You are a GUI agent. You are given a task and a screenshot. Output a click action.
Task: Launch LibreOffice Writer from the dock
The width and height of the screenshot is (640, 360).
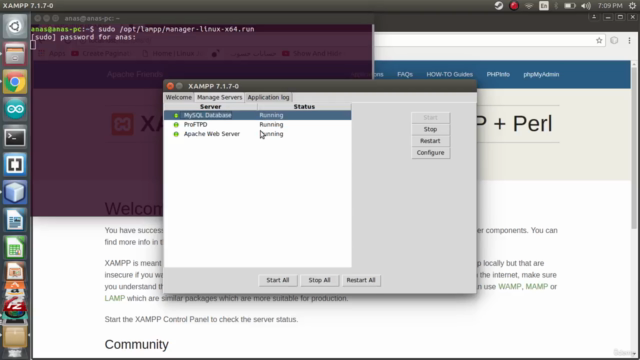tap(15, 220)
